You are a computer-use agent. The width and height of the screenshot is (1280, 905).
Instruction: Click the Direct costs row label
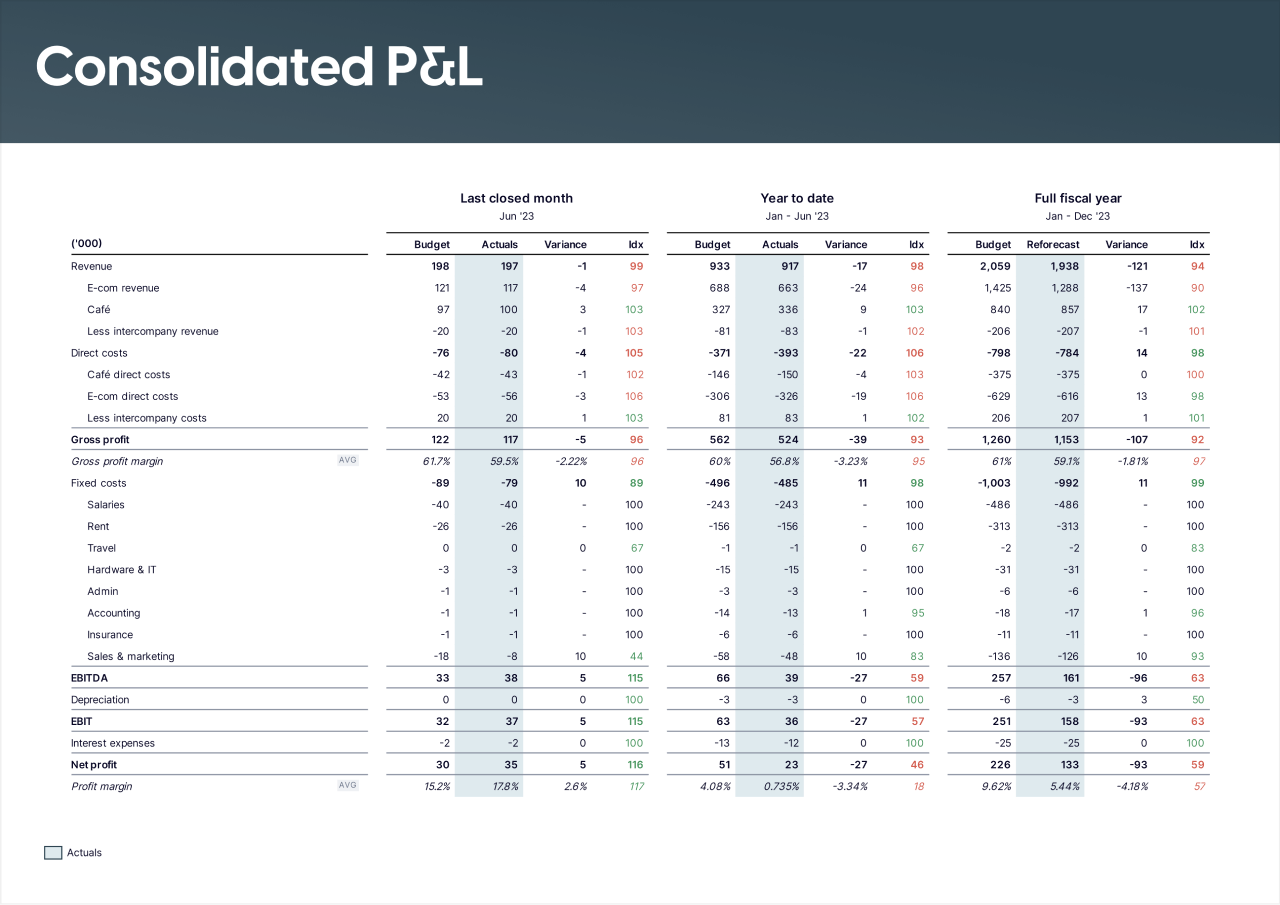(99, 353)
